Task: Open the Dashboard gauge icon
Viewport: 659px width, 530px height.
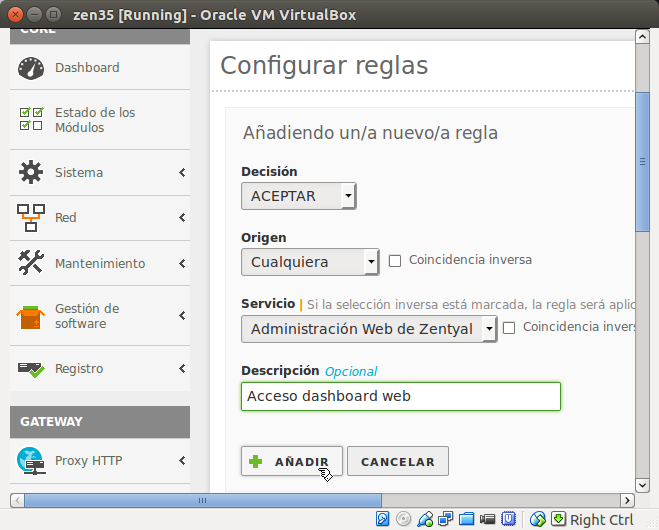Action: pyautogui.click(x=31, y=68)
